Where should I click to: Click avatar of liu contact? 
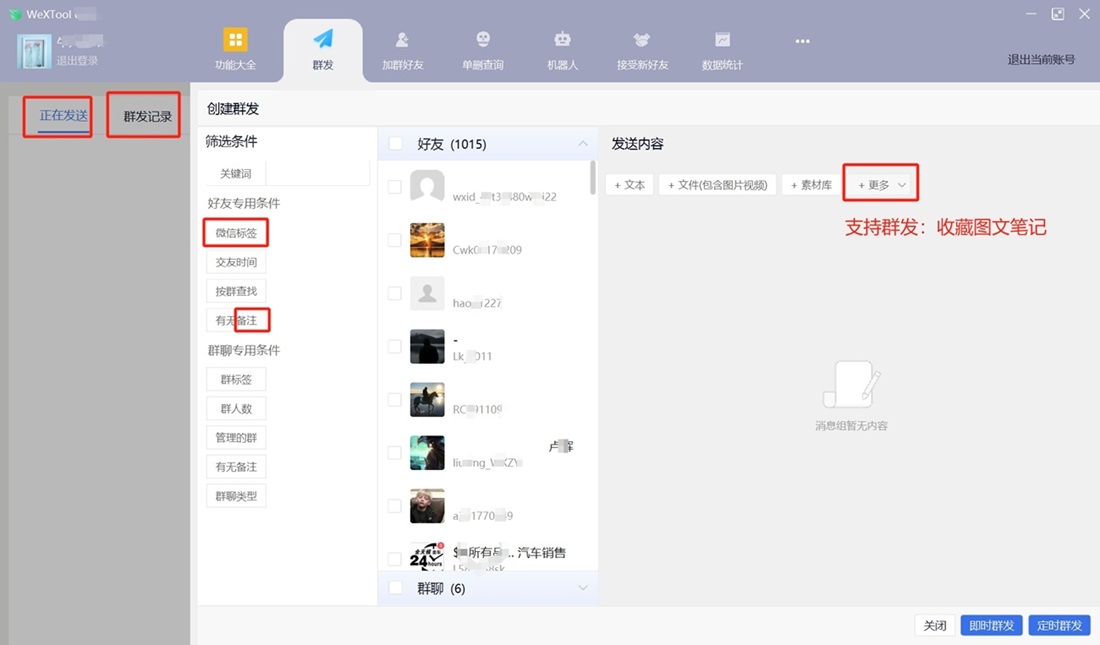pyautogui.click(x=427, y=453)
